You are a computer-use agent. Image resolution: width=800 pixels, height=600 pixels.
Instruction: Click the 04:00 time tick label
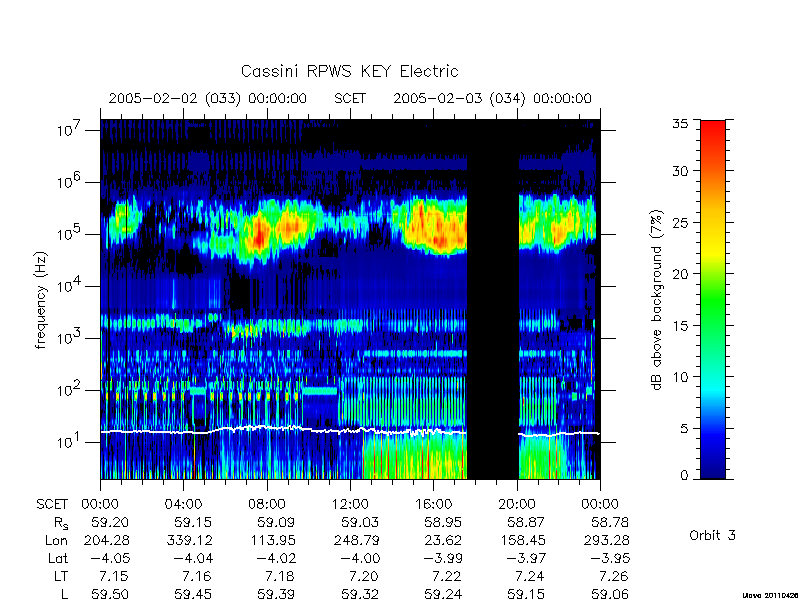pos(183,504)
